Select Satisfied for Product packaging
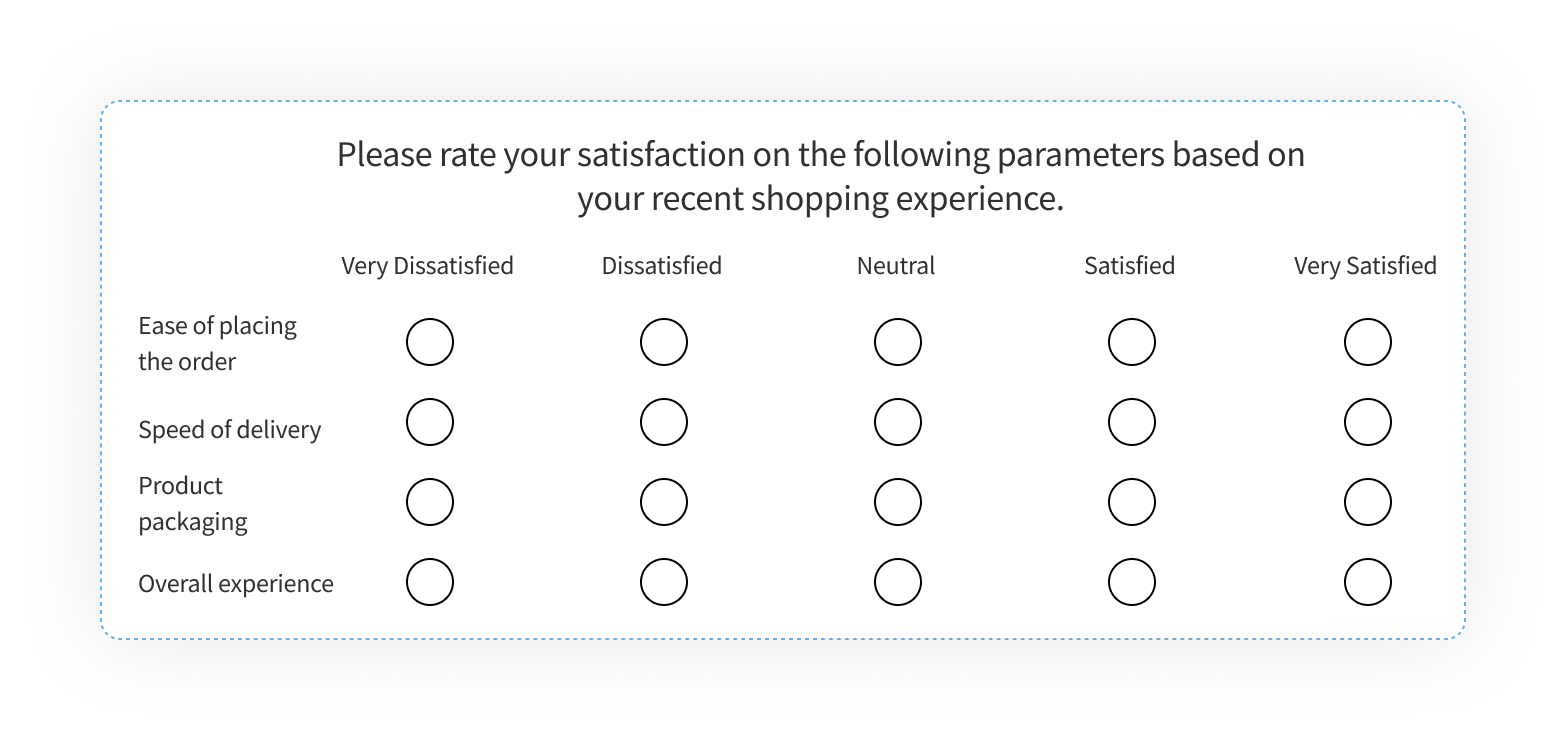Image resolution: width=1566 pixels, height=740 pixels. pyautogui.click(x=1131, y=501)
